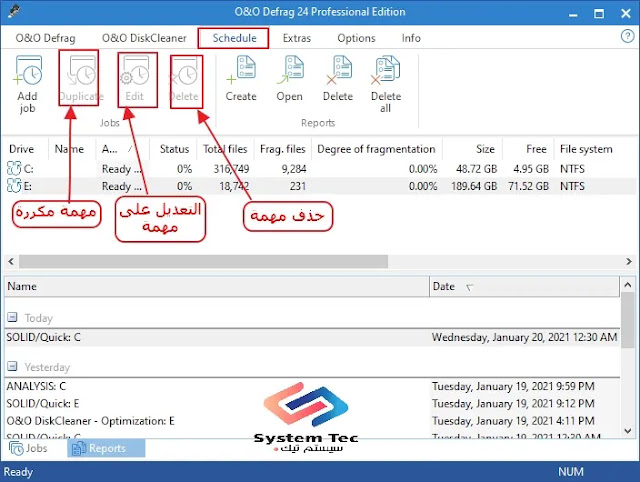Sort drives by Drive column header
Screen dimensions: 640x482
pos(25,149)
